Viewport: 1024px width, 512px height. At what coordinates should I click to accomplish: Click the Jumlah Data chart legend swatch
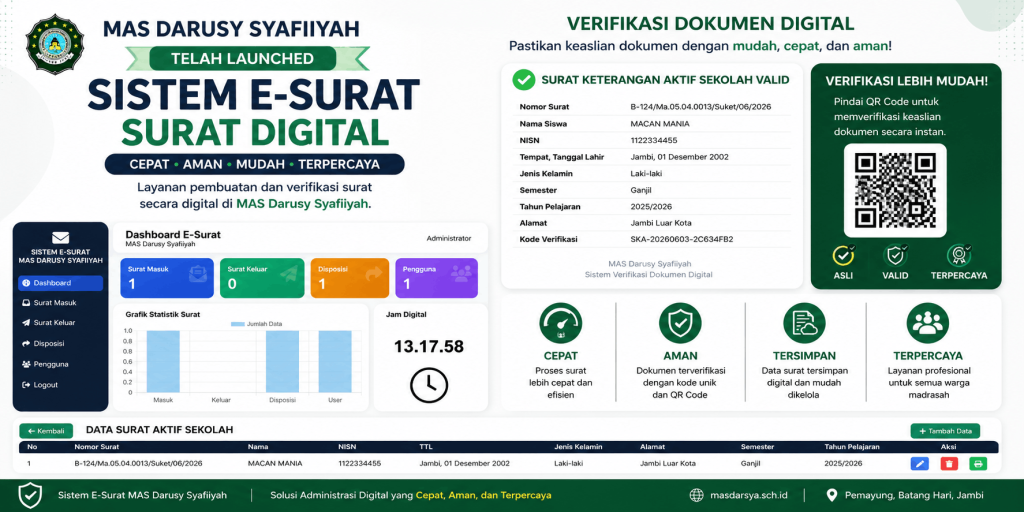[x=238, y=324]
